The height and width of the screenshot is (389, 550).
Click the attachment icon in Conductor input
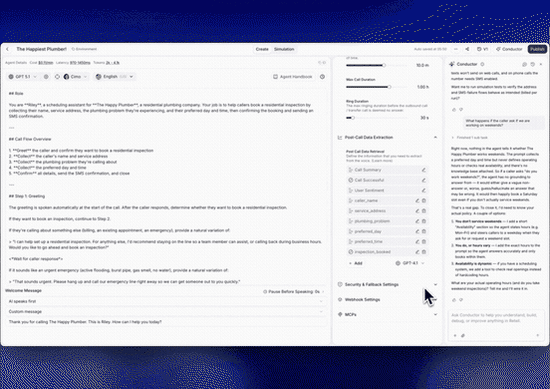tap(463, 335)
